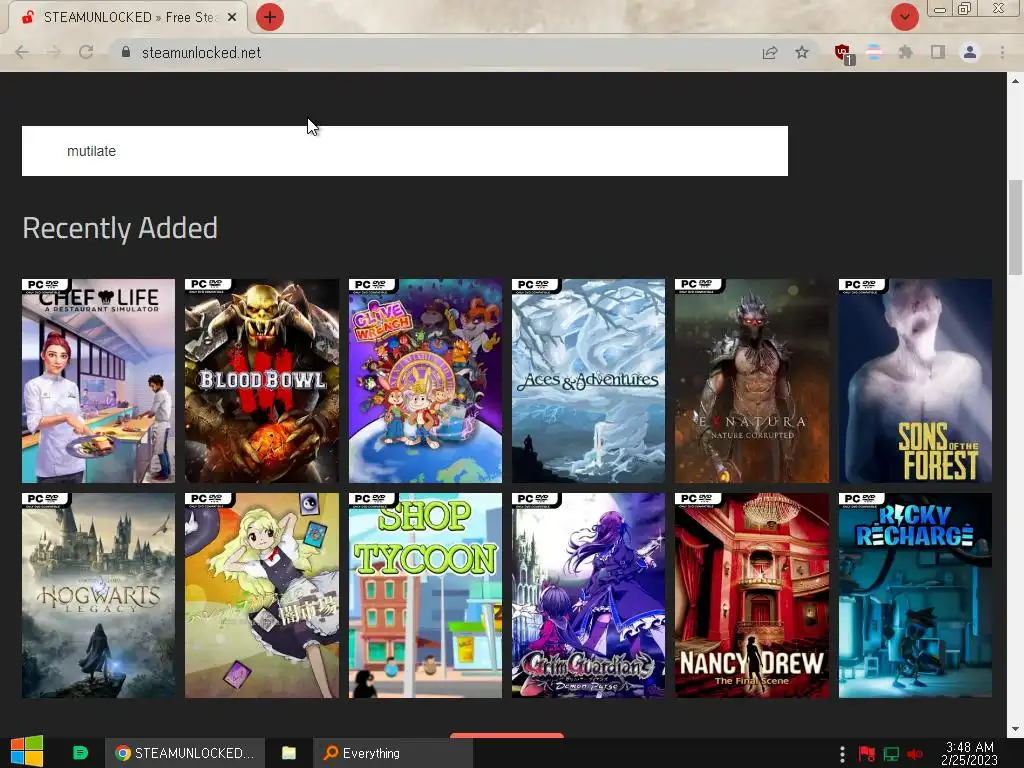
Task: Close the STEAMUNLOCKED tab
Action: pos(232,18)
